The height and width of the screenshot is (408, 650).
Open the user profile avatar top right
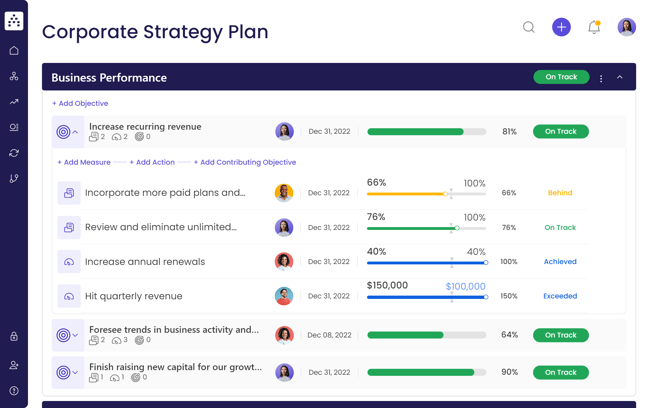point(626,28)
